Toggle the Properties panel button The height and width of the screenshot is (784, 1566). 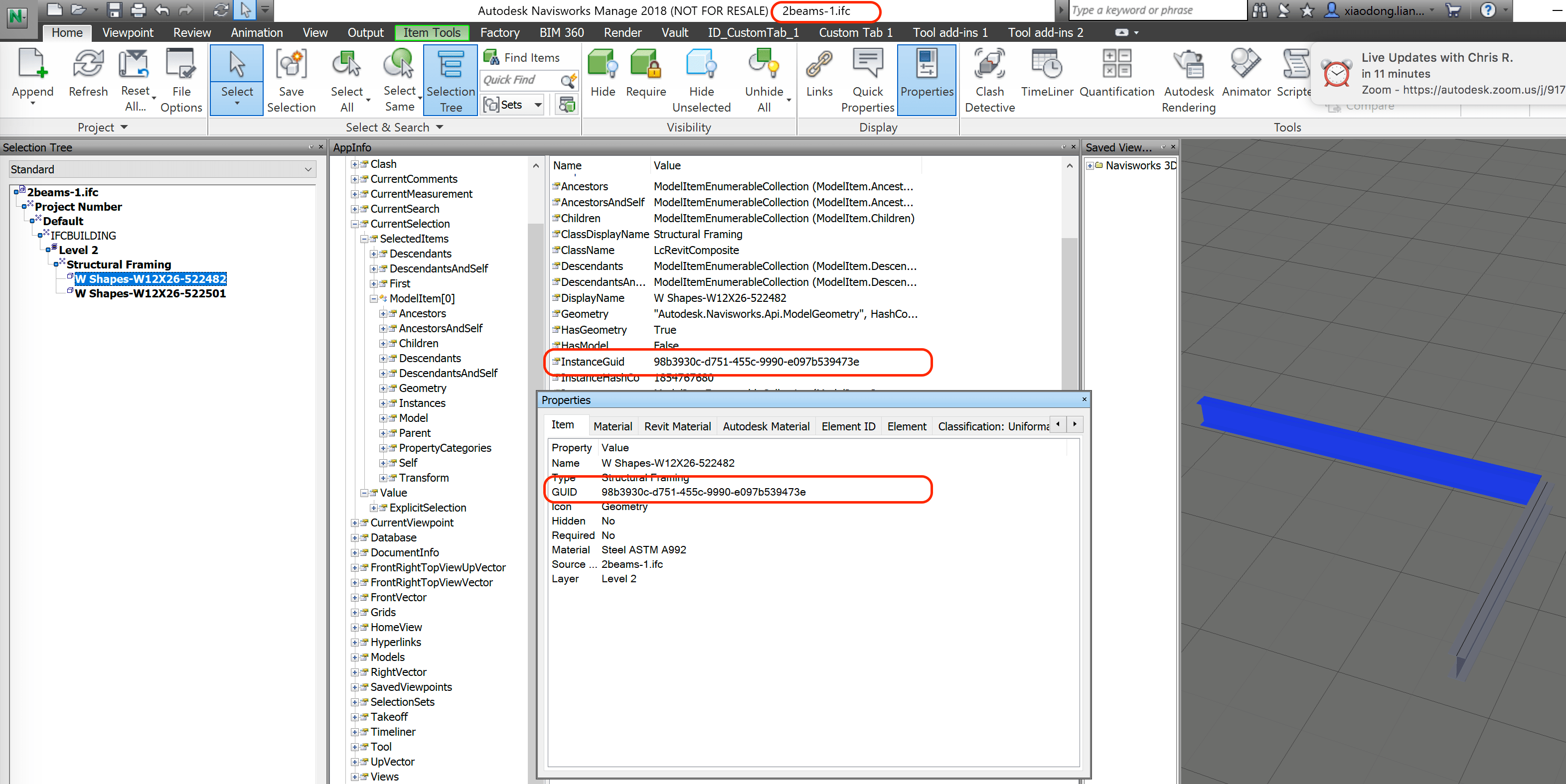(927, 80)
